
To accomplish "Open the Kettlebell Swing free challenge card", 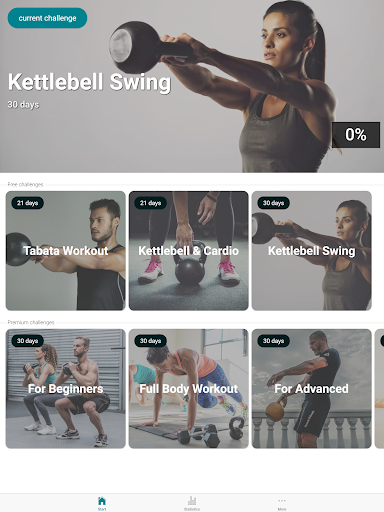I will pos(312,251).
